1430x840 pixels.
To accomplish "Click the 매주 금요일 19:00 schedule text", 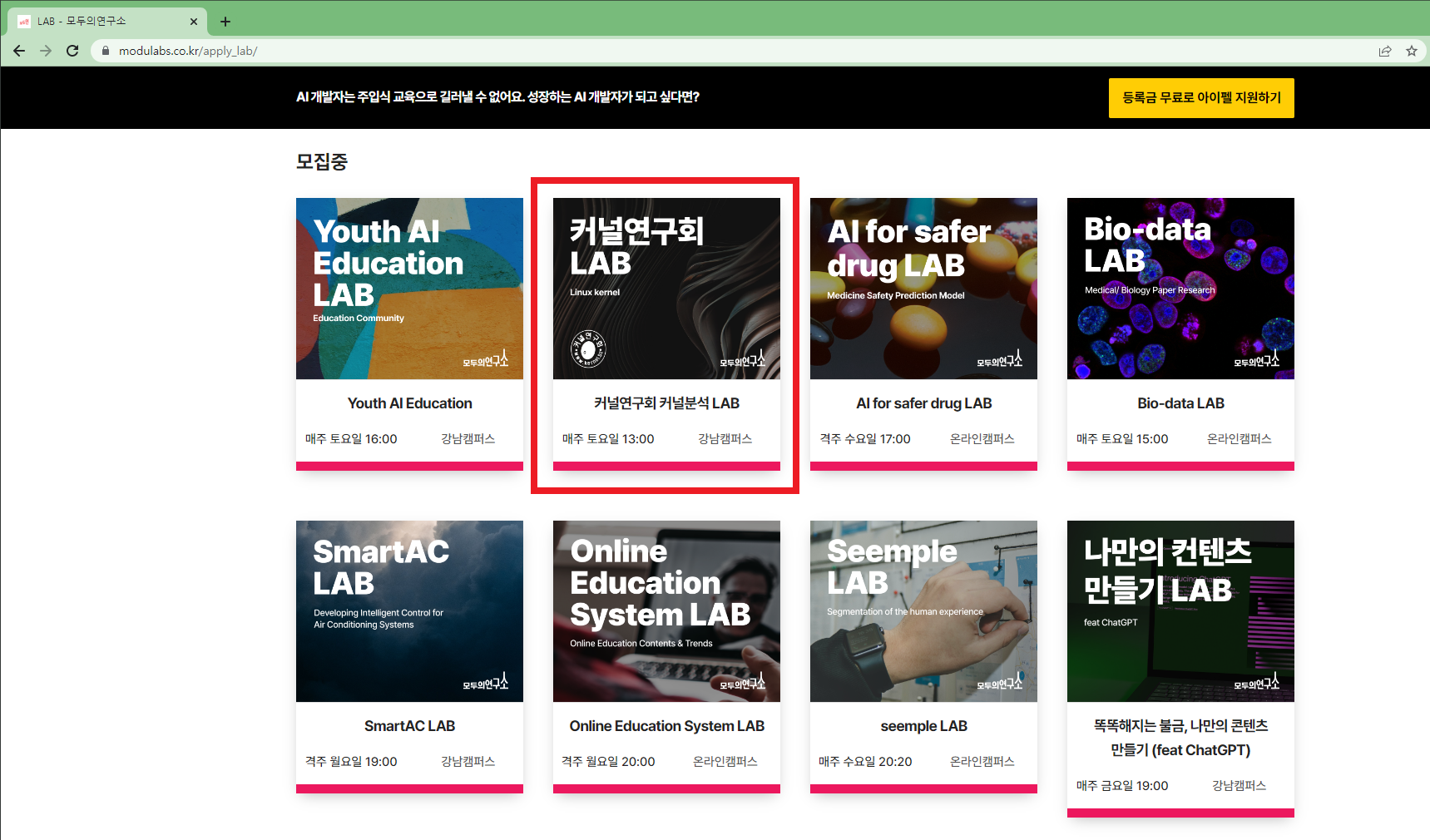I will pos(1122,786).
